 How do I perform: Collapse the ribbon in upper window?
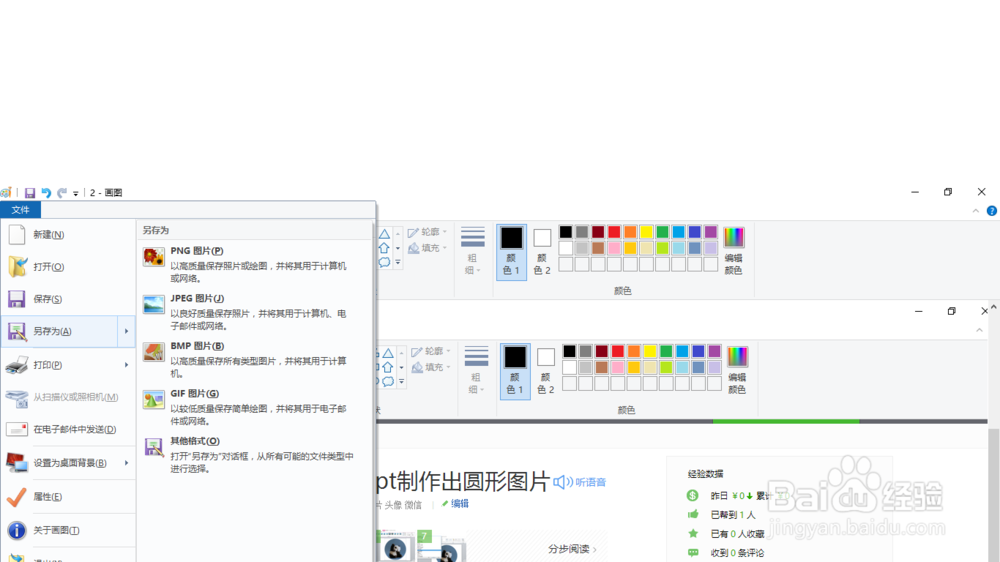[976, 211]
